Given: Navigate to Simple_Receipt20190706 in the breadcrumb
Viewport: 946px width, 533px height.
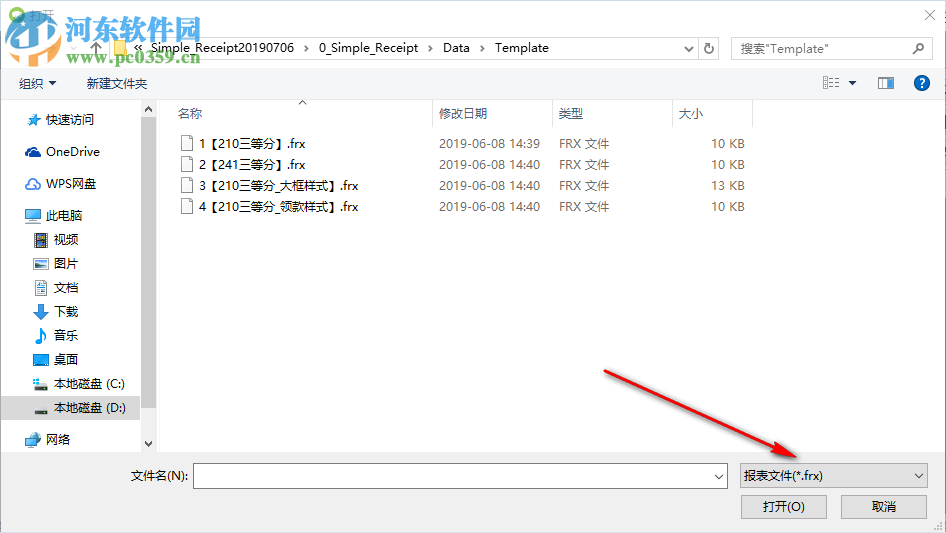Looking at the screenshot, I should click(x=222, y=48).
